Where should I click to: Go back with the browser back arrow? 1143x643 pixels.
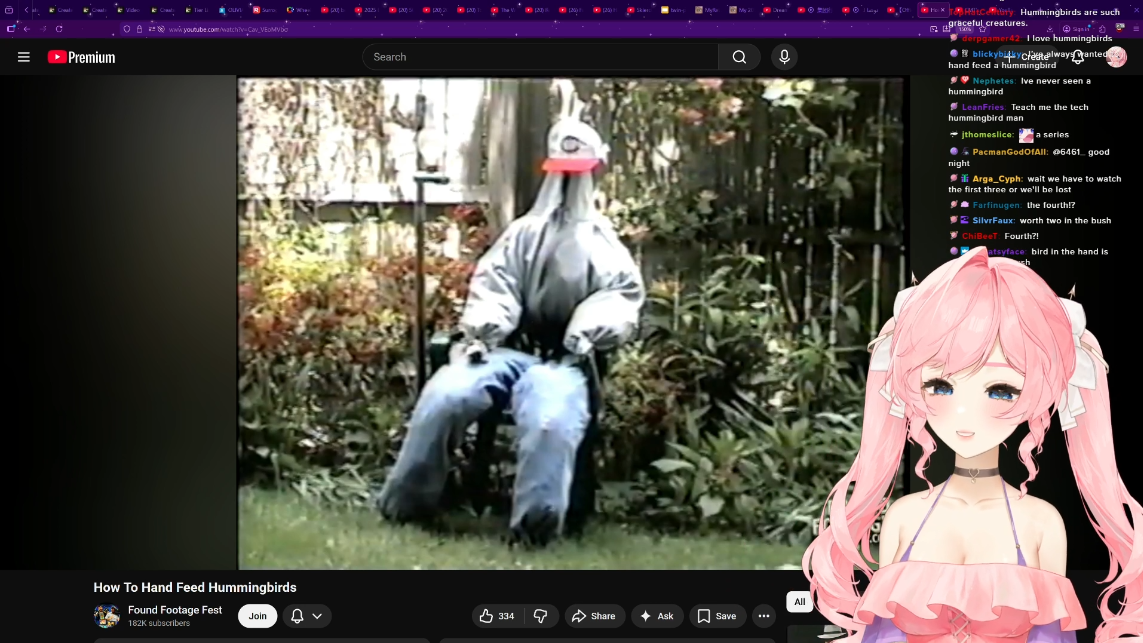26,29
